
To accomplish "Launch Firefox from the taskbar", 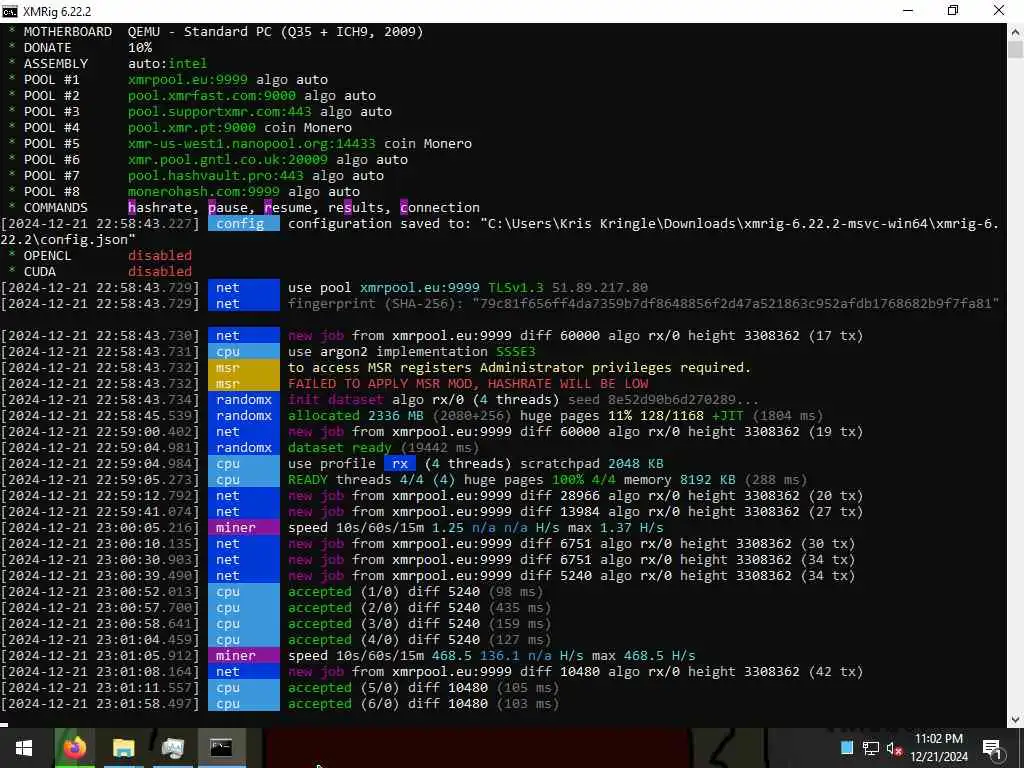I will click(x=74, y=748).
